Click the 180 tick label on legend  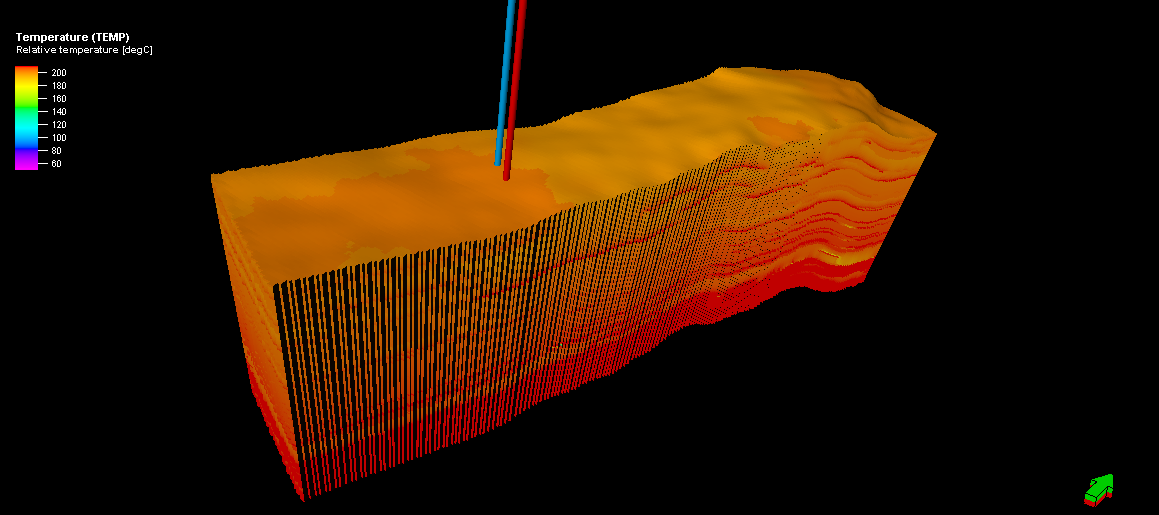58,86
